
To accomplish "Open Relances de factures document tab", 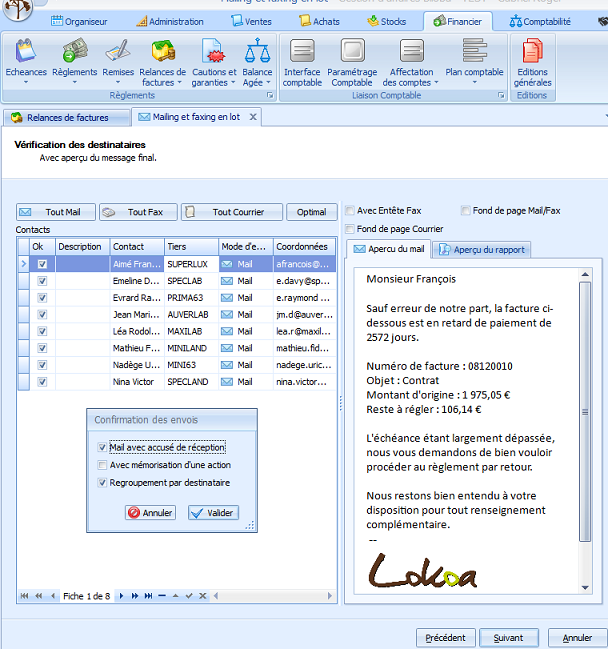I will 66,118.
